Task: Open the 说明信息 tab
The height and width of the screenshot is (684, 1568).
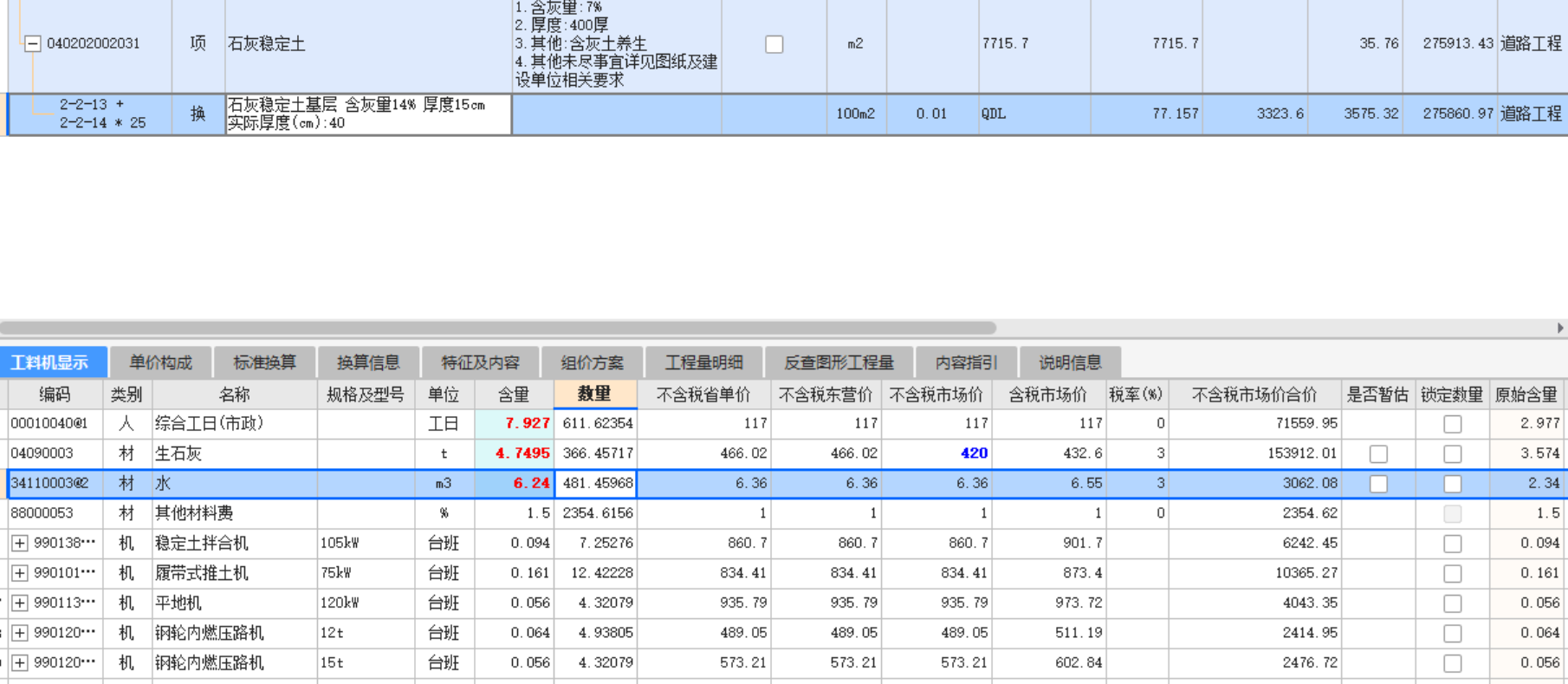Action: (x=1070, y=362)
